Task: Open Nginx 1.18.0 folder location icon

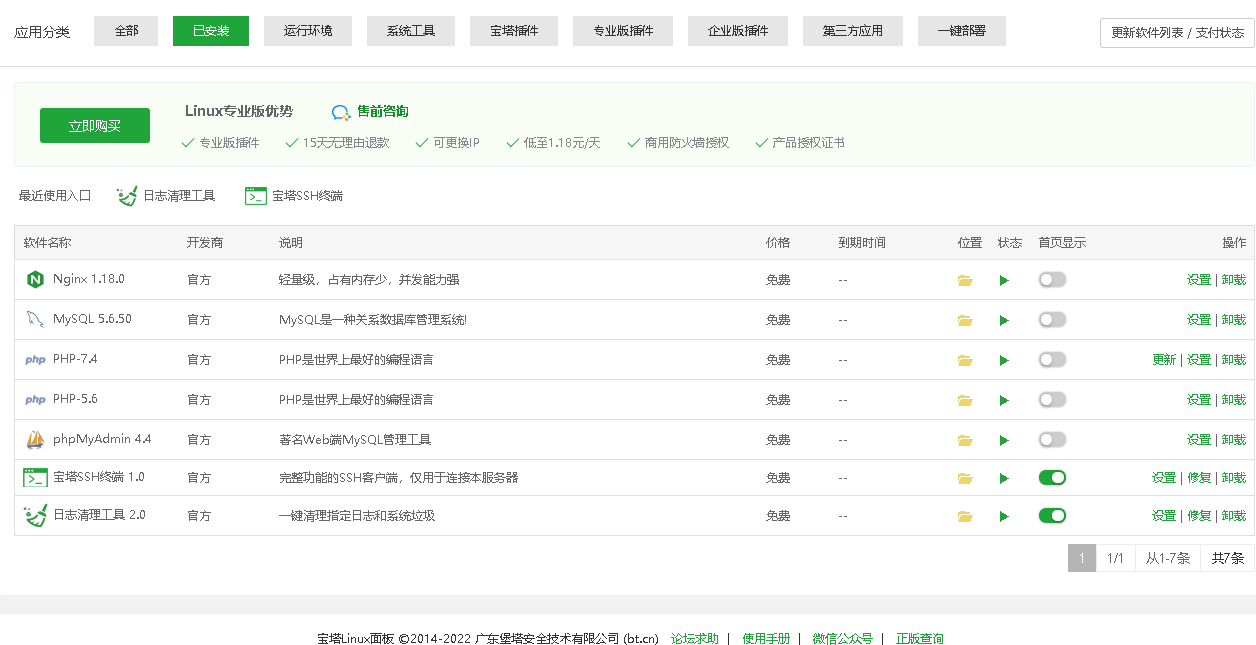Action: click(x=965, y=280)
